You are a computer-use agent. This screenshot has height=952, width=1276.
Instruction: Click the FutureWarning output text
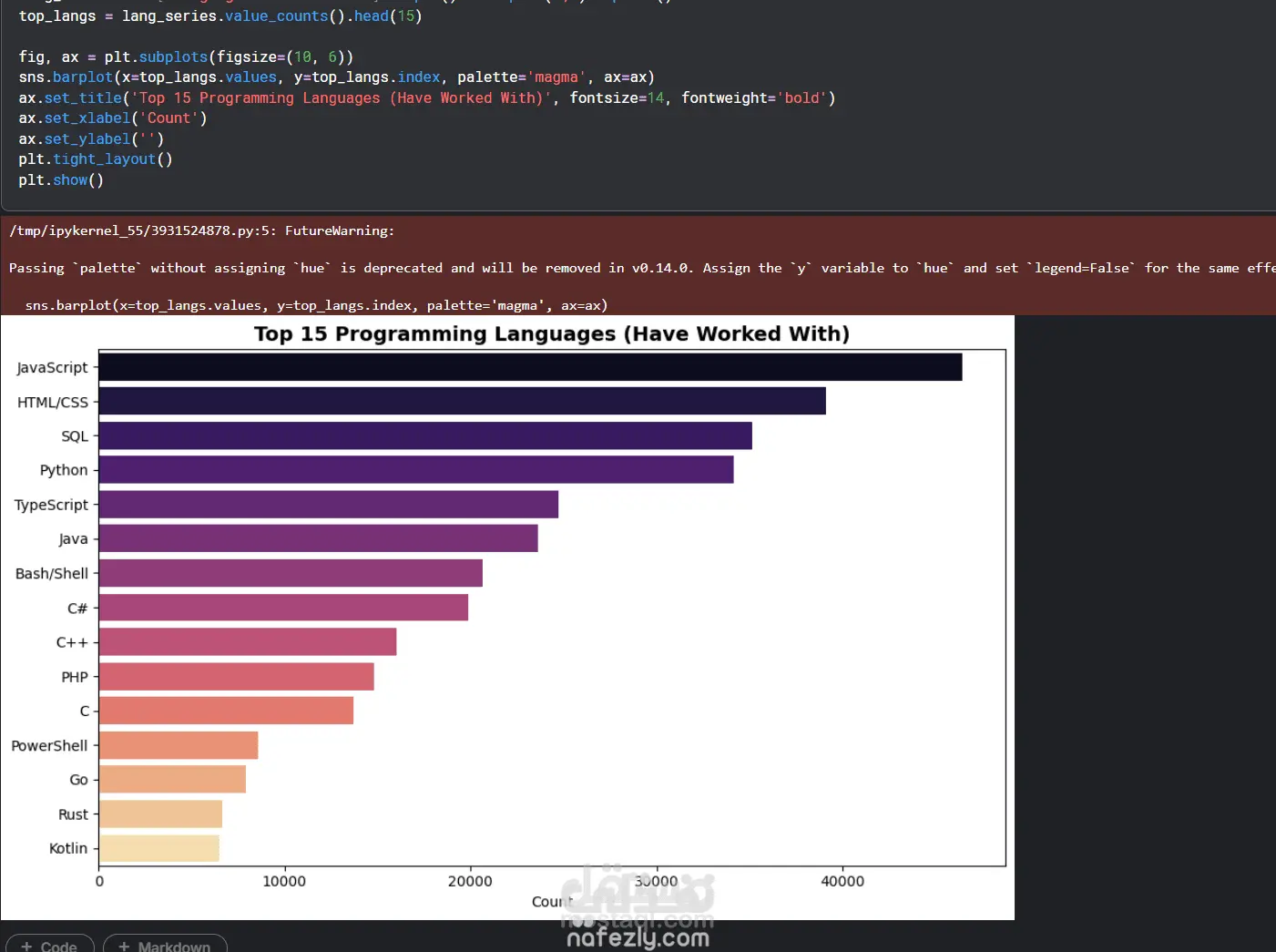(x=340, y=230)
